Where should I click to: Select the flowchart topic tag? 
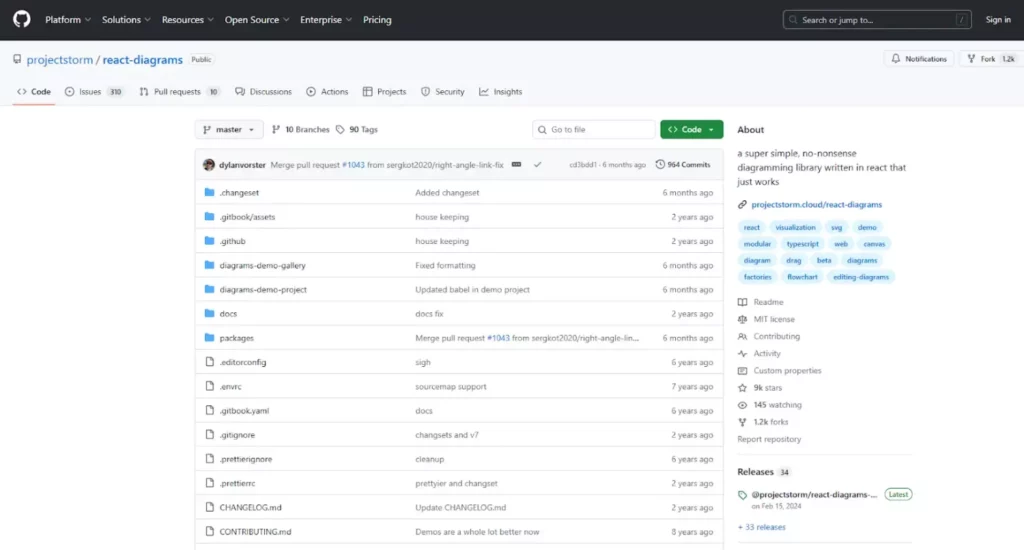coord(802,277)
